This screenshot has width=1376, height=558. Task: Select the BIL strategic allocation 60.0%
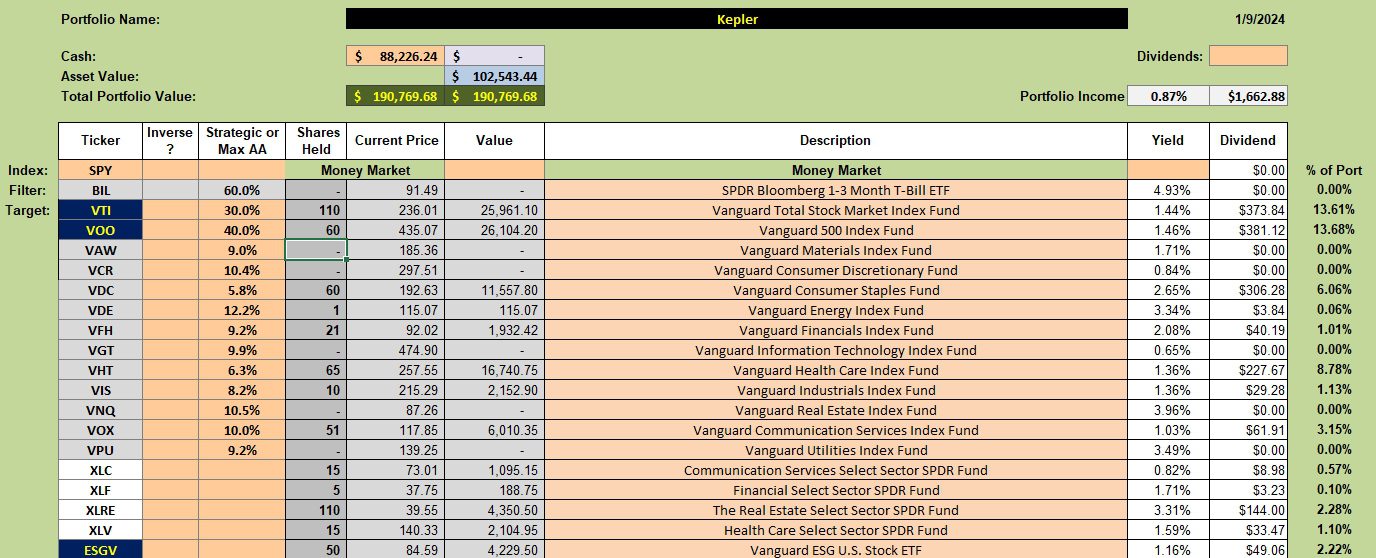pyautogui.click(x=242, y=190)
